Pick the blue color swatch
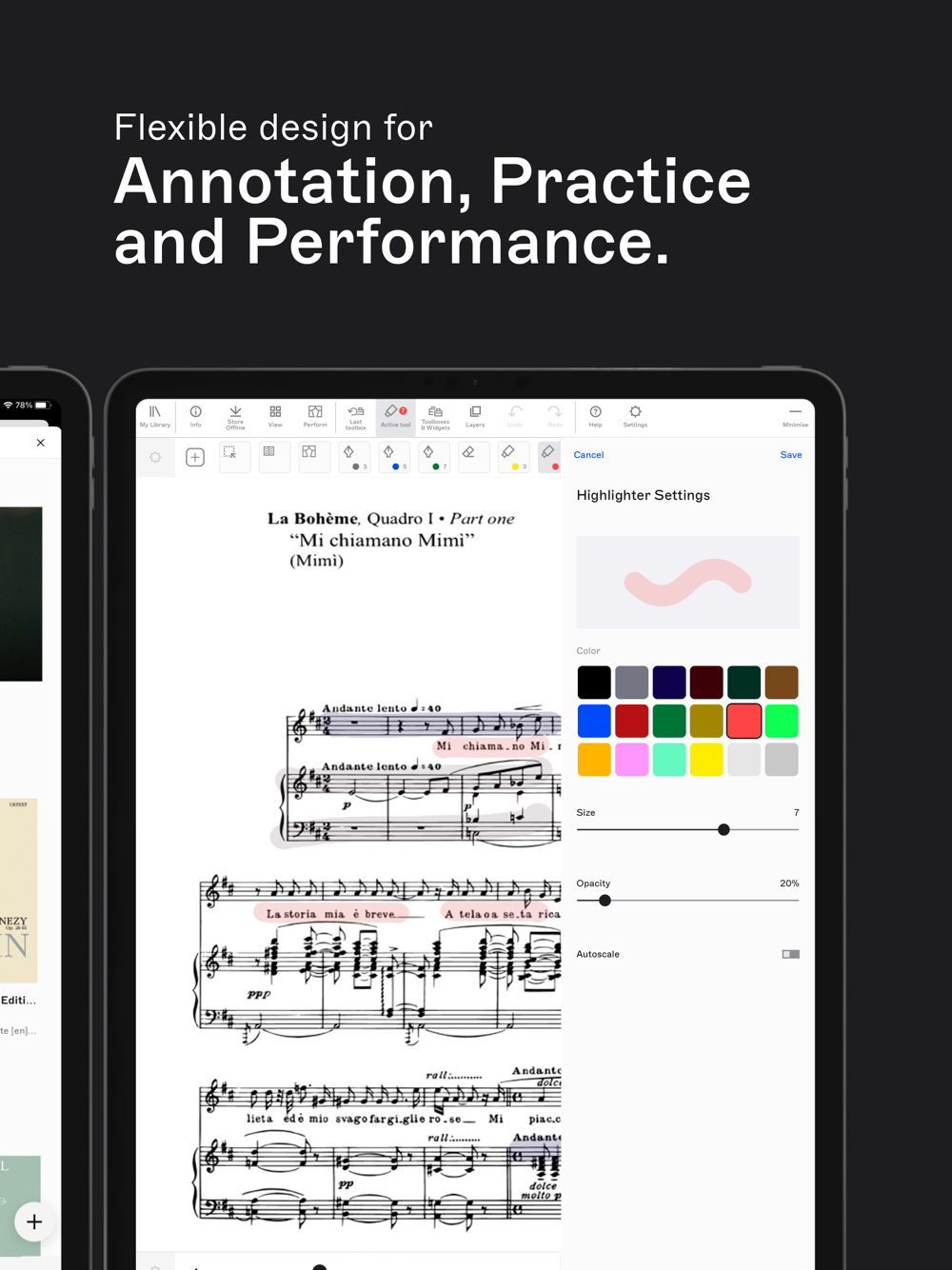952x1270 pixels. point(594,721)
